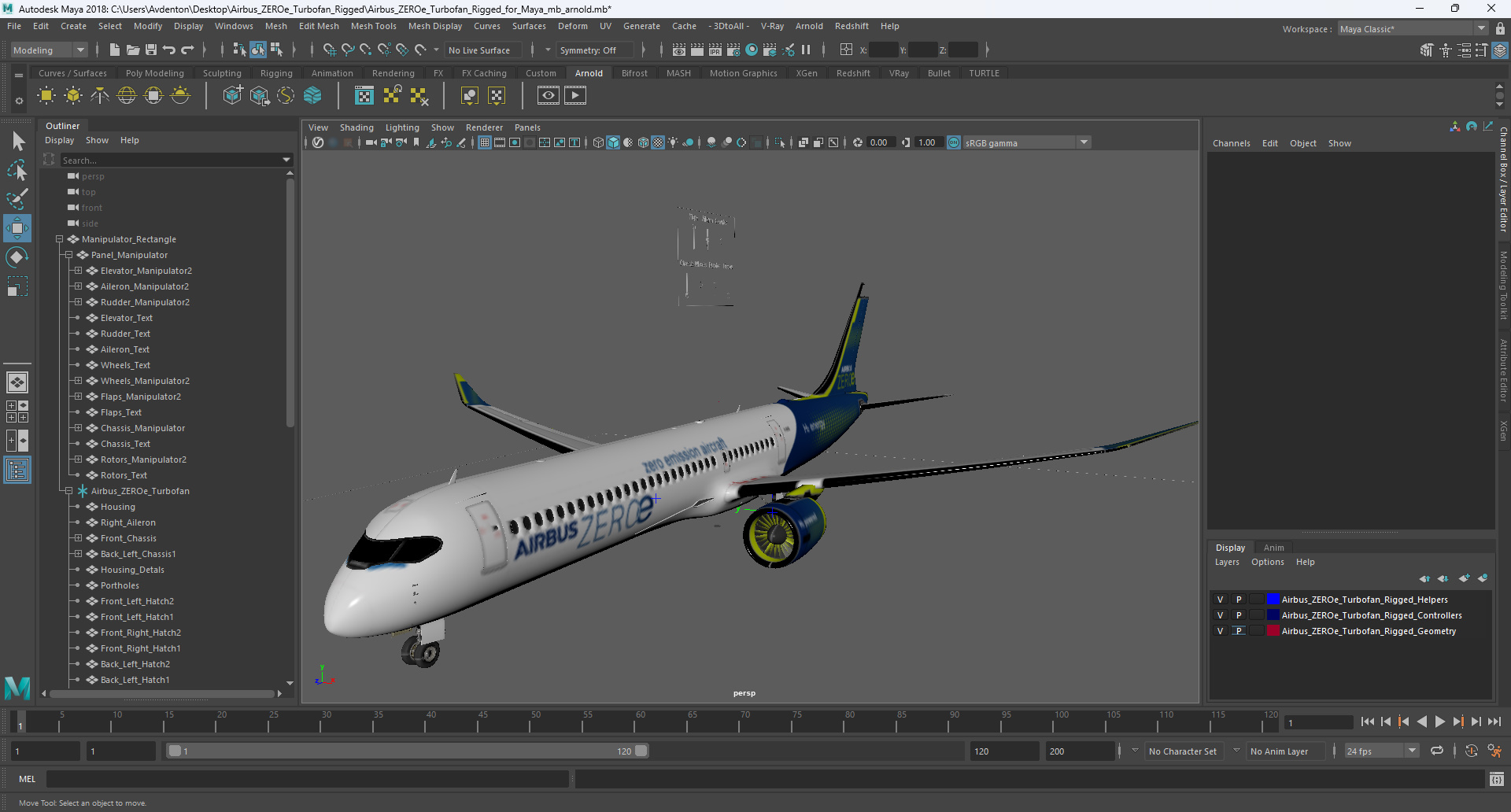The width and height of the screenshot is (1511, 812).
Task: Expand the Front_Chassis node
Action: [79, 538]
